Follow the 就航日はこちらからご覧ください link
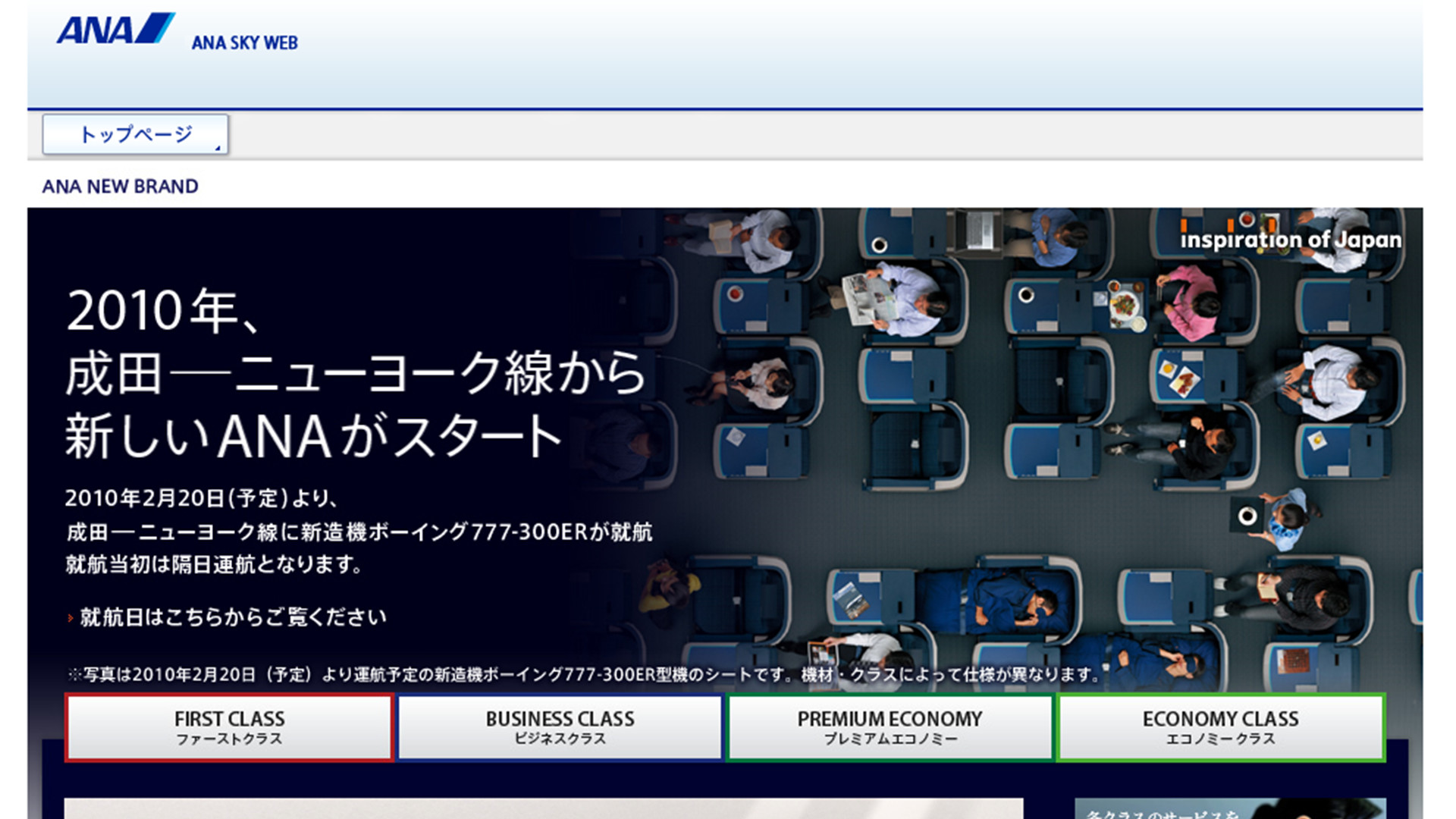Screen dimensions: 1456x819 pyautogui.click(x=234, y=617)
